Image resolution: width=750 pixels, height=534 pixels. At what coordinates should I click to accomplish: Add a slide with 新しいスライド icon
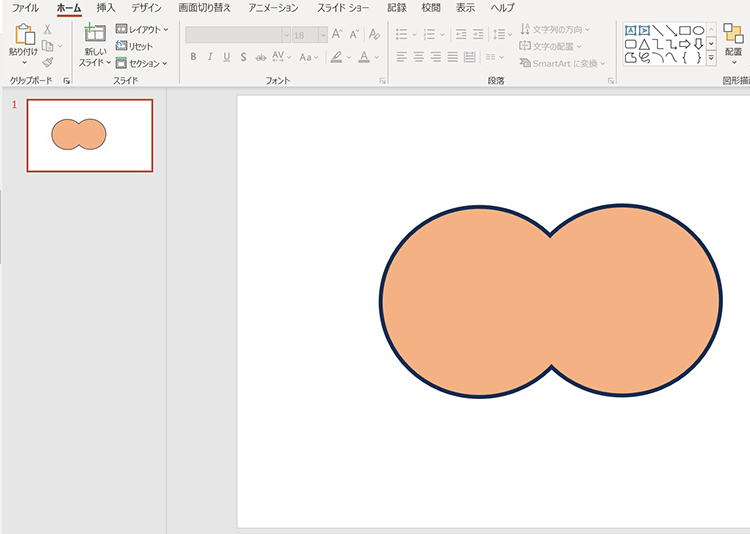tap(95, 34)
